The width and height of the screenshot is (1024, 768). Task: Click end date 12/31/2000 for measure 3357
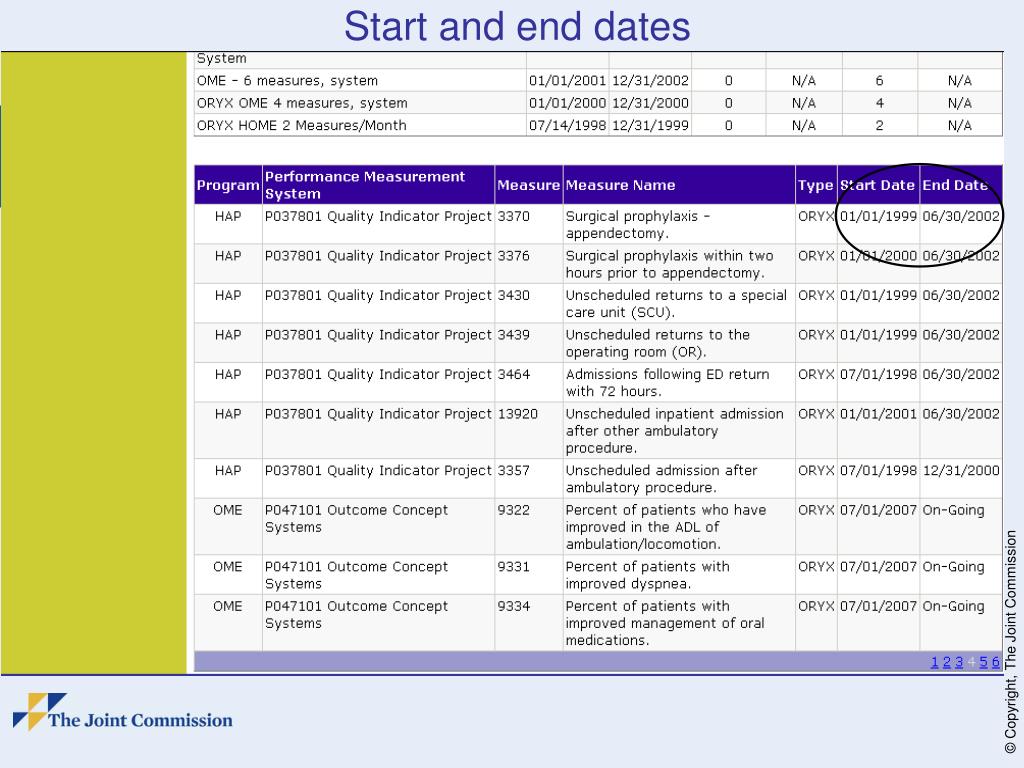point(961,470)
